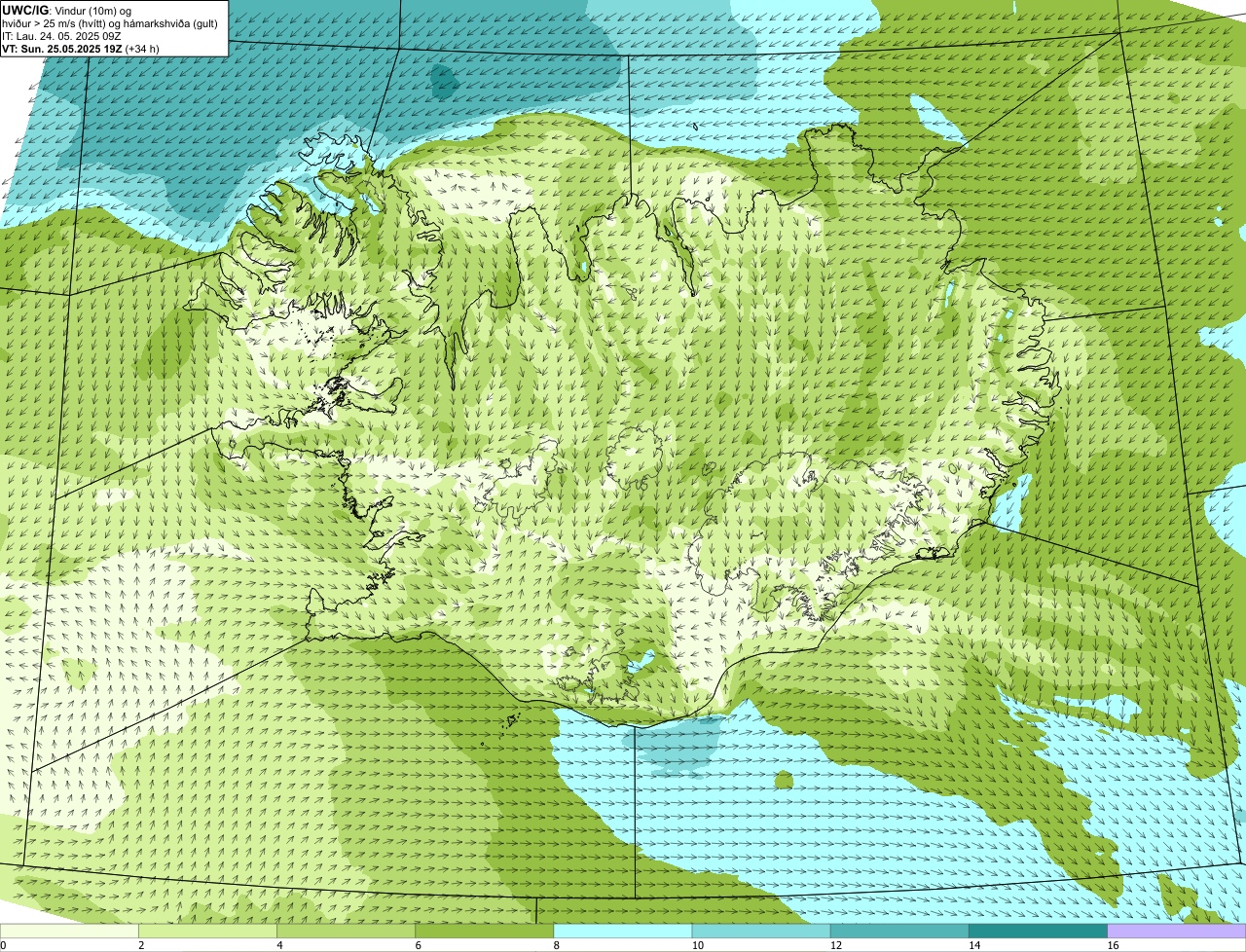The width and height of the screenshot is (1246, 952).
Task: Click the legend scale value '12'
Action: 835,945
